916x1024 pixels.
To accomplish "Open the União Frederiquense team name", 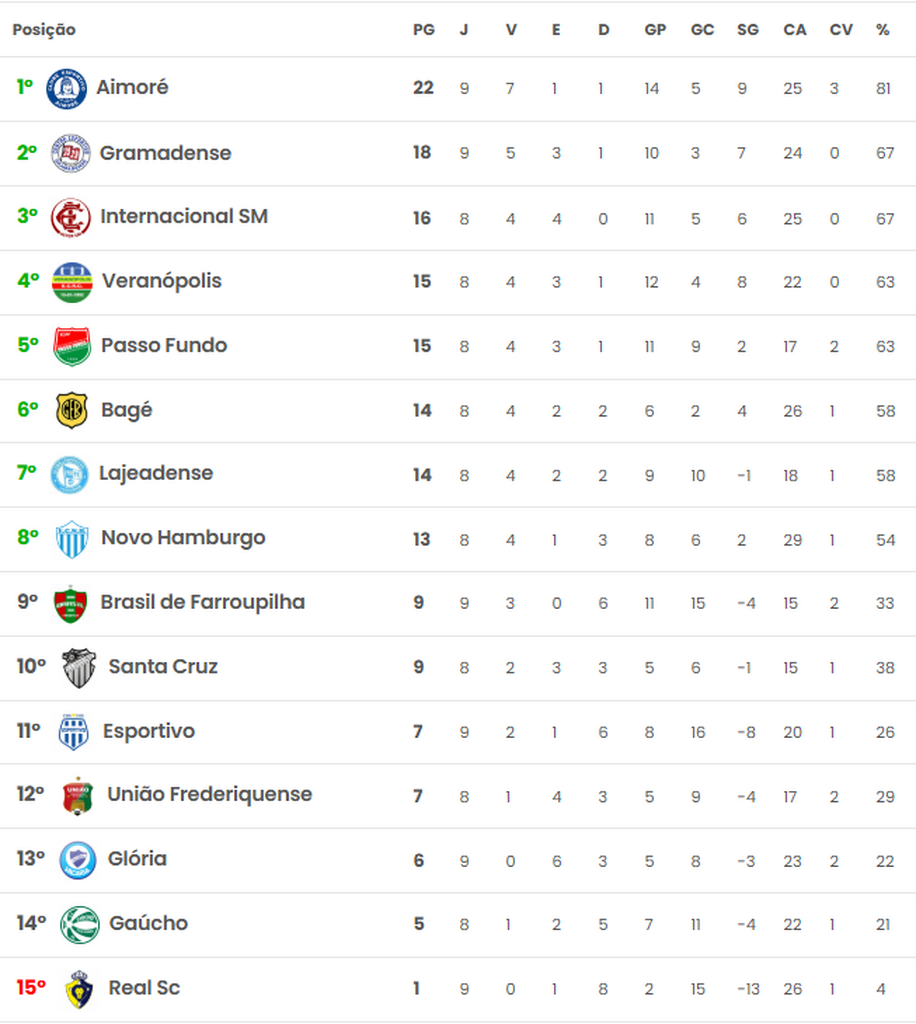I will 210,794.
